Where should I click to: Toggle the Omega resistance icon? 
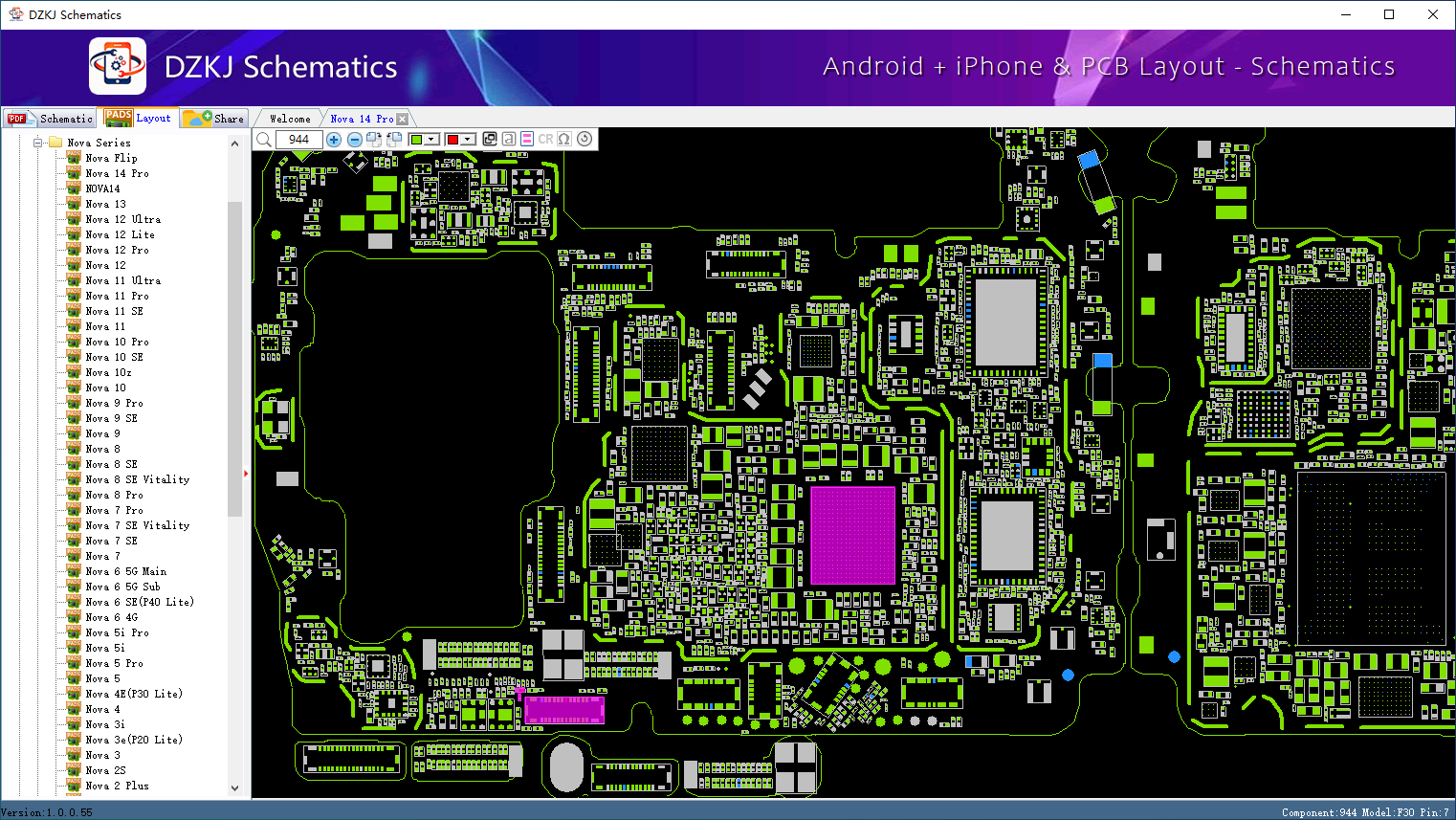(564, 140)
